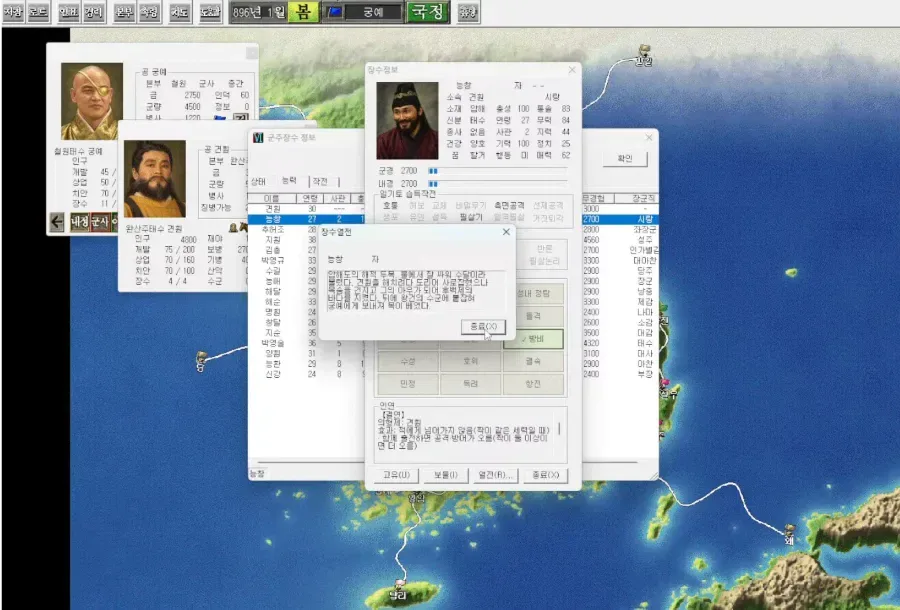Click the 내공 2700 progress bar
The height and width of the screenshot is (610, 900).
[498, 184]
